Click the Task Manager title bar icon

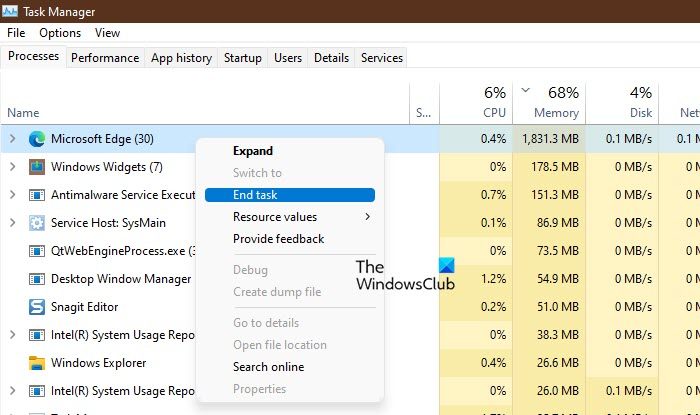[x=10, y=11]
